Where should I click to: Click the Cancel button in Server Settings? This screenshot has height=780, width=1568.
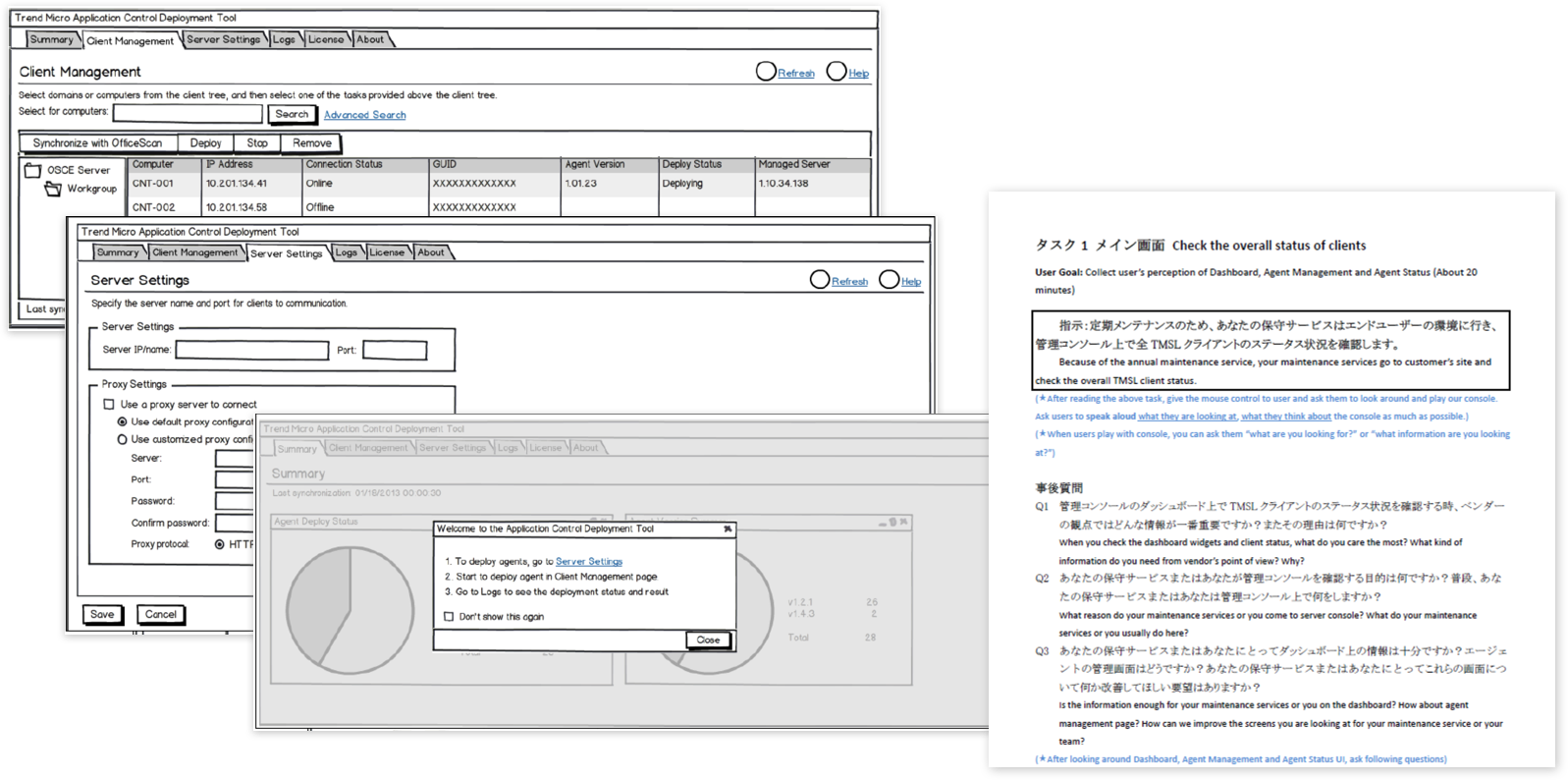click(161, 615)
